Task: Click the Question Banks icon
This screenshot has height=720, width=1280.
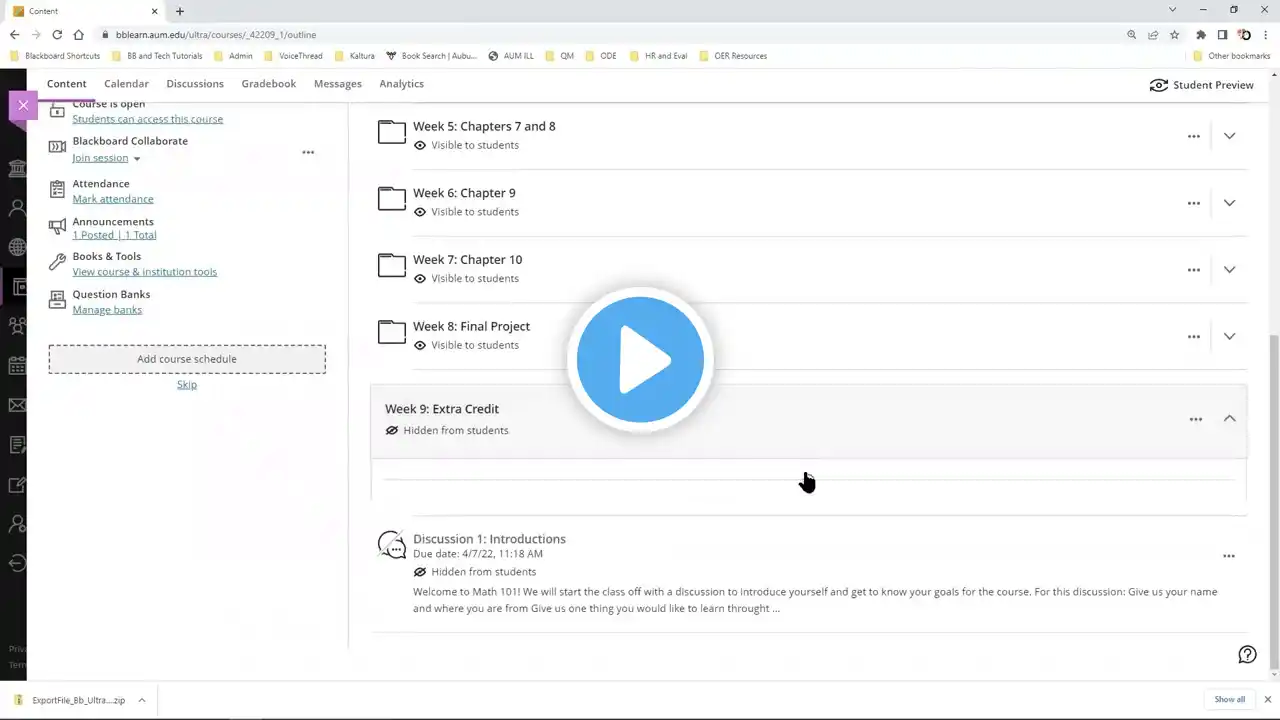Action: (57, 301)
